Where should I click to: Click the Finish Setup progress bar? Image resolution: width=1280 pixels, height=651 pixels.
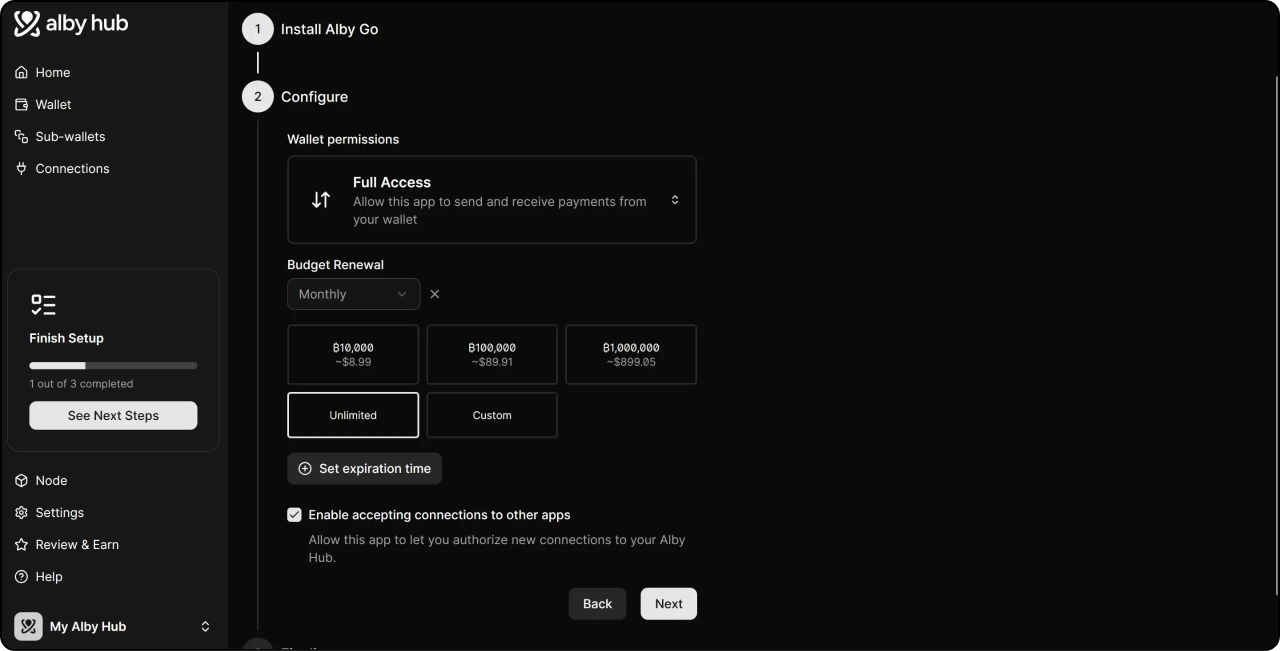pyautogui.click(x=113, y=366)
